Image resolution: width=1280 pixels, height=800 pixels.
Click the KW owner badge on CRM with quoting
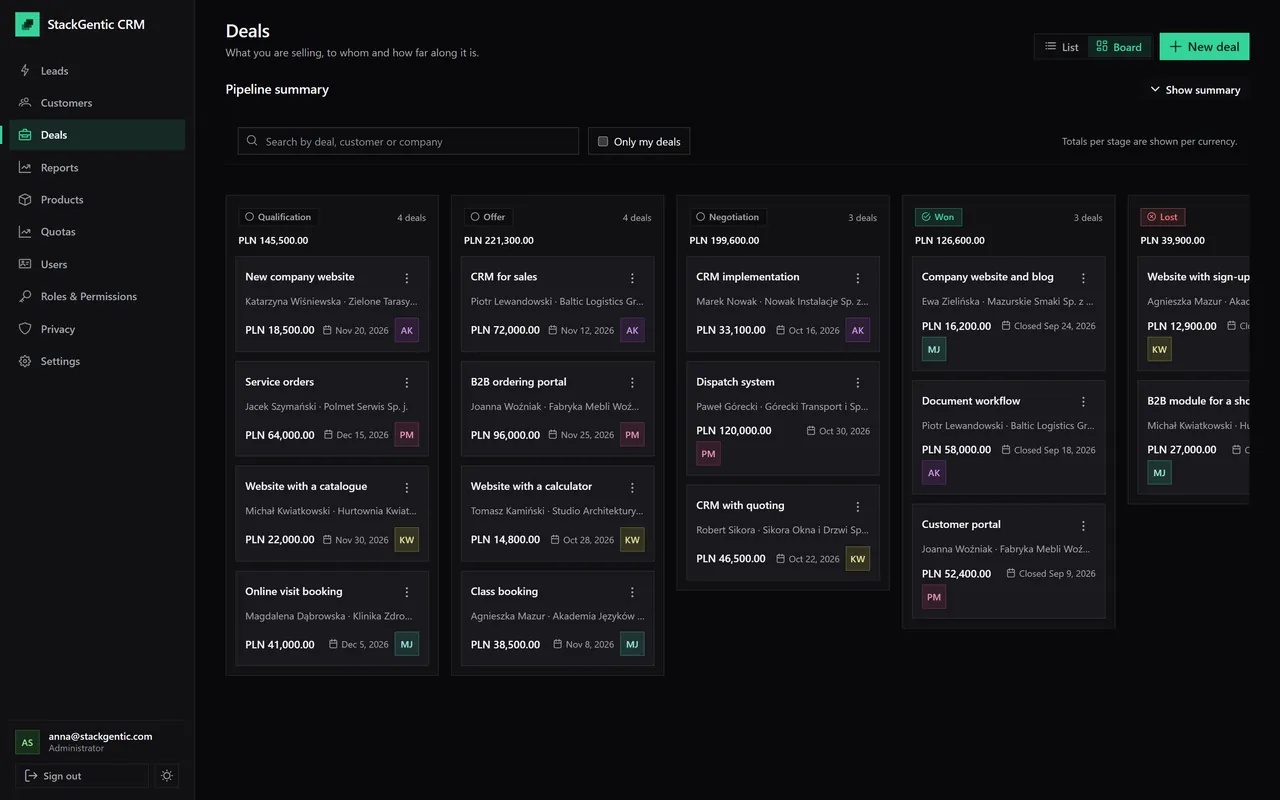pos(858,559)
